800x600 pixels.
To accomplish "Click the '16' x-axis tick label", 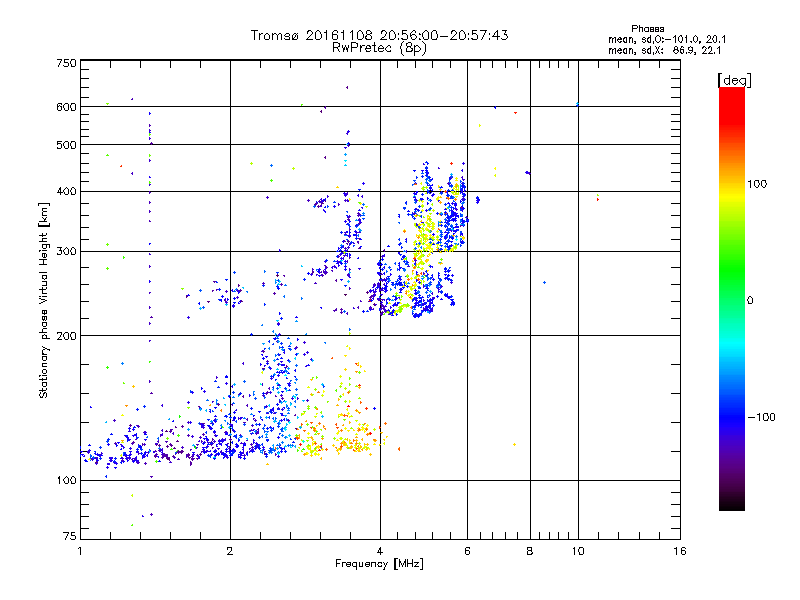I will point(680,551).
